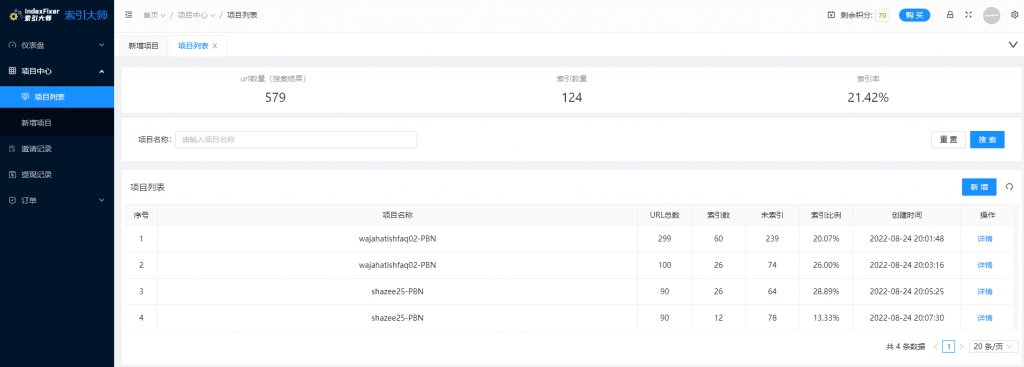Viewport: 1024px width, 367px height.
Task: Click the 索引数量 total 124
Action: [x=571, y=98]
